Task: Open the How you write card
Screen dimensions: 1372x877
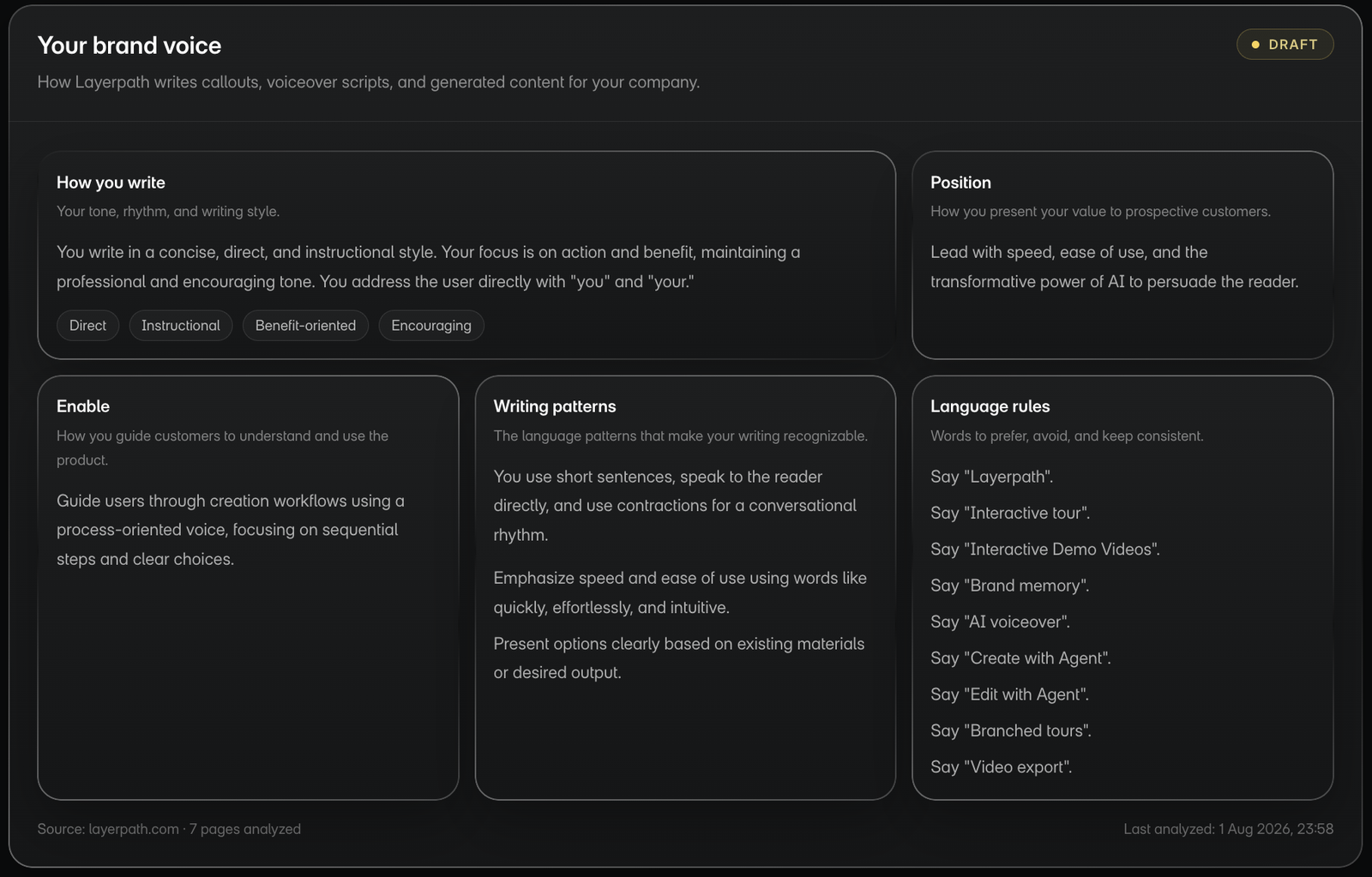Action: pyautogui.click(x=466, y=255)
